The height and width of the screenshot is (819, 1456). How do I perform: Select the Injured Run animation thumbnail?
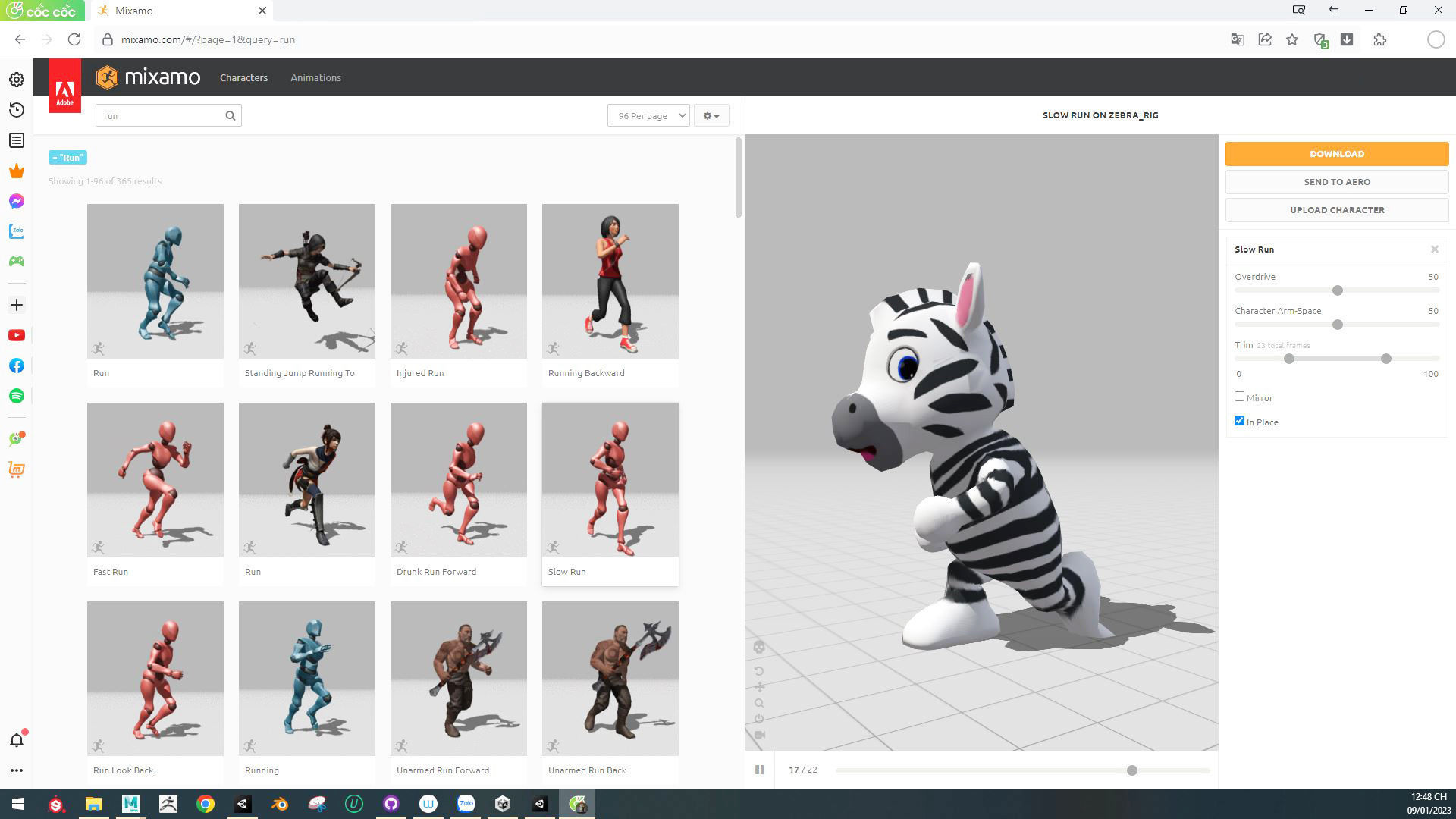tap(459, 281)
